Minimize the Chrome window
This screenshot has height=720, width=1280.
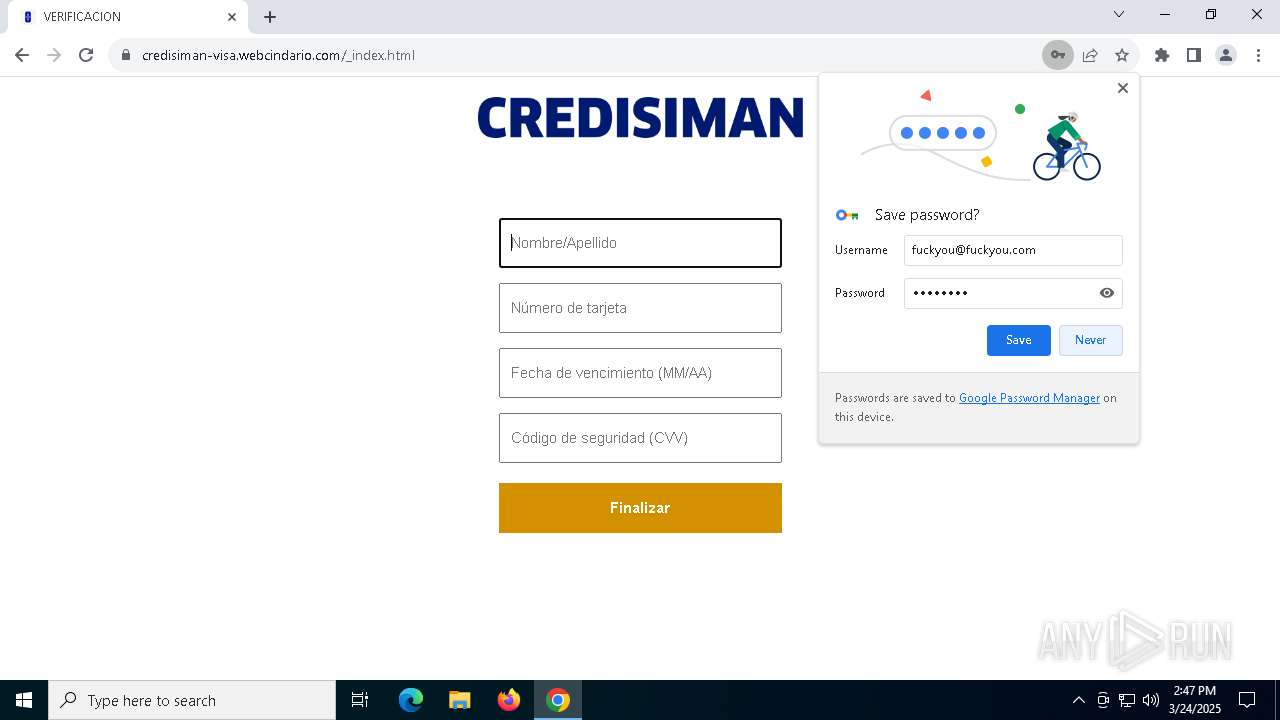coord(1165,14)
